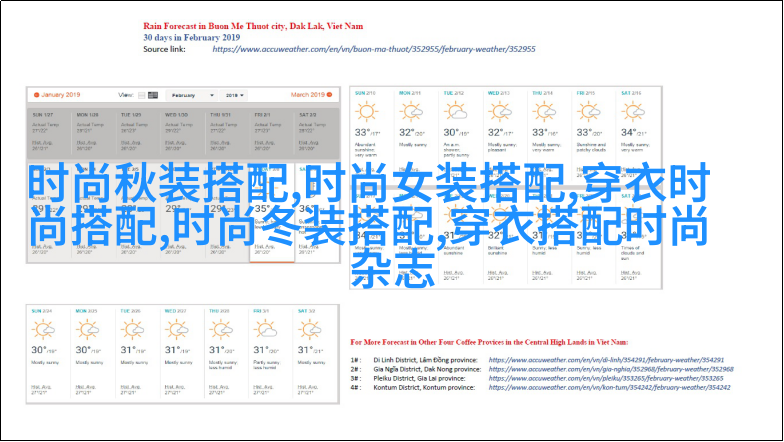This screenshot has height=442, width=784.
Task: Click the partly sunny icon for FRI 3/1
Action: (x=266, y=330)
